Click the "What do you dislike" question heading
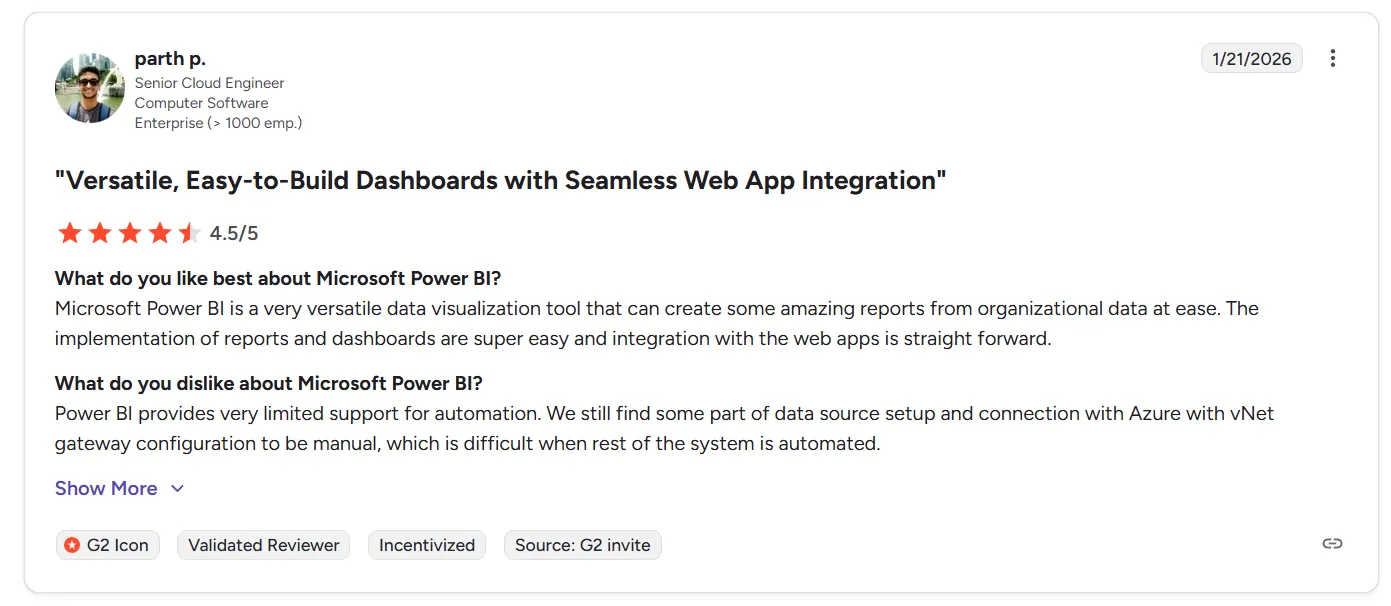The width and height of the screenshot is (1391, 606). [269, 383]
